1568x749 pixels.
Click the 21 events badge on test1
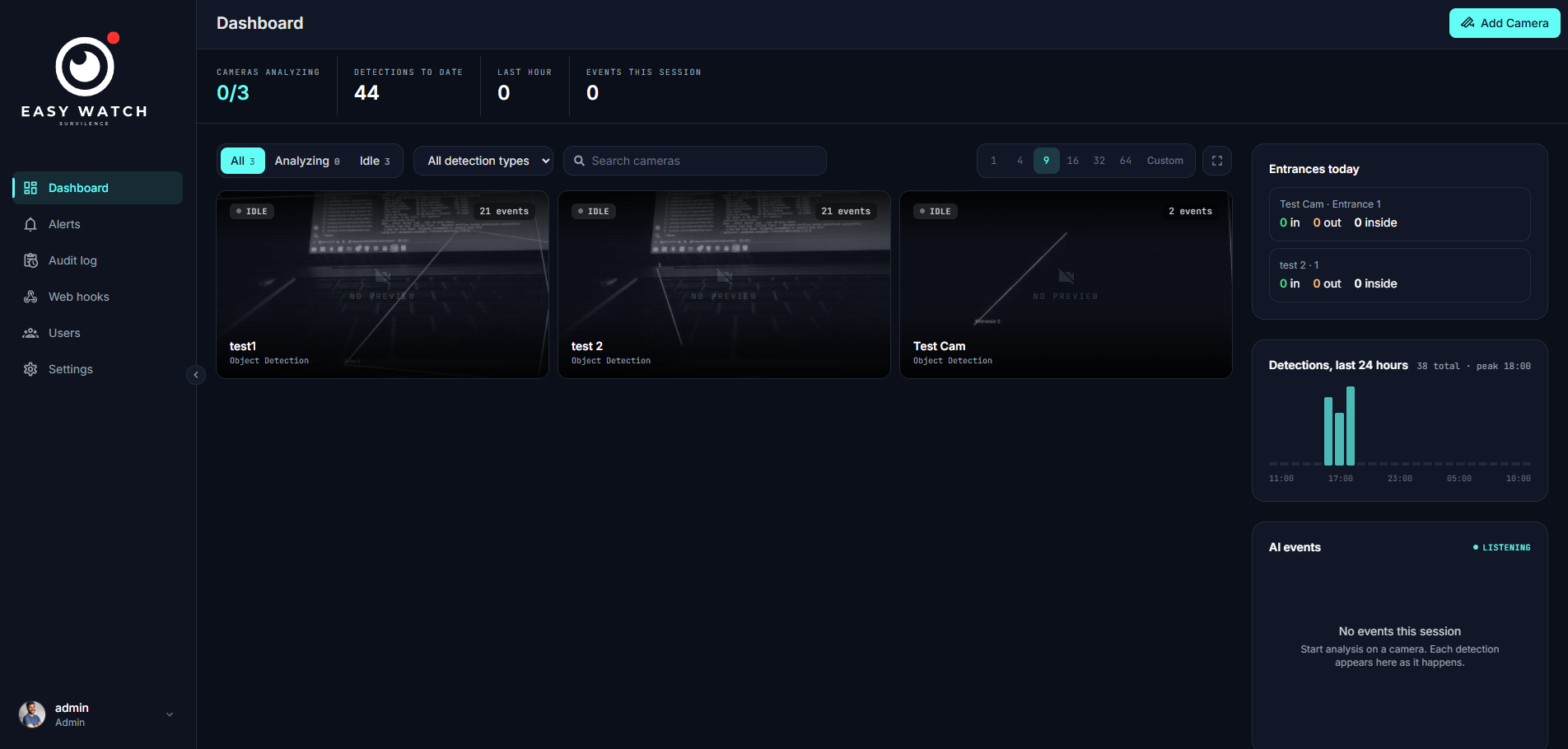tap(504, 211)
